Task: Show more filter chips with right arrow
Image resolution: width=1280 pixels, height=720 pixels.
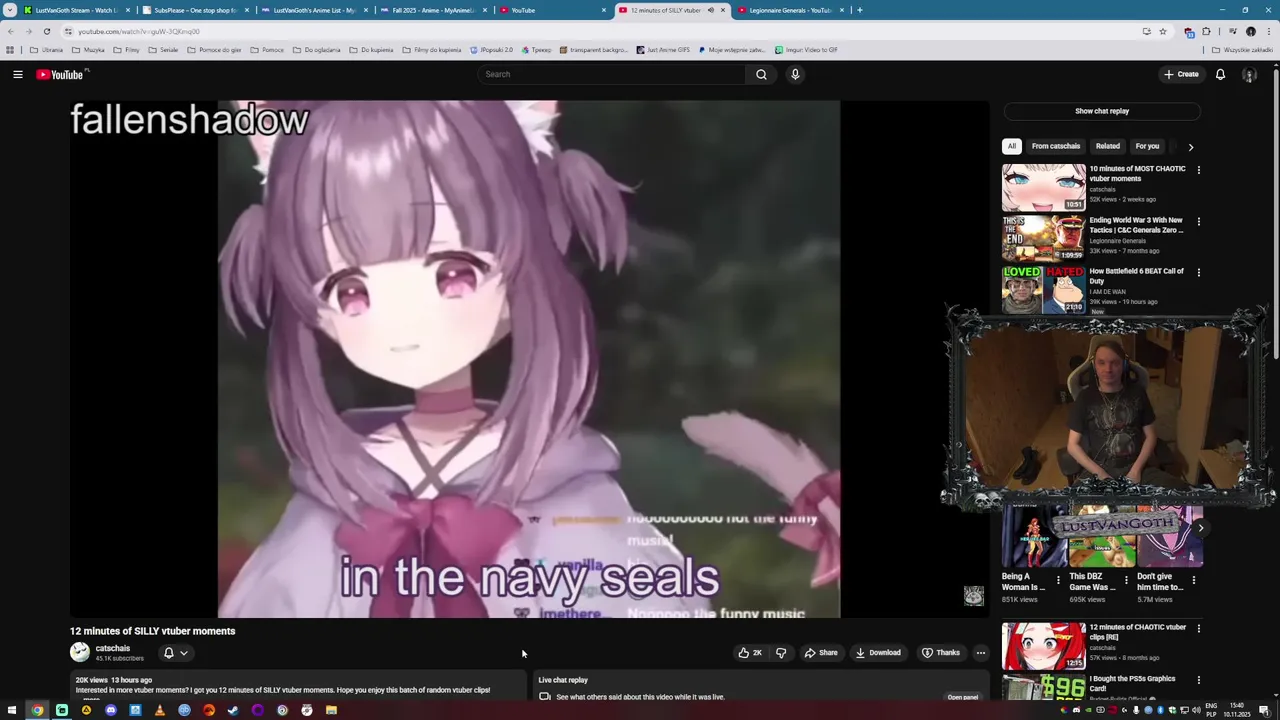Action: click(1190, 147)
